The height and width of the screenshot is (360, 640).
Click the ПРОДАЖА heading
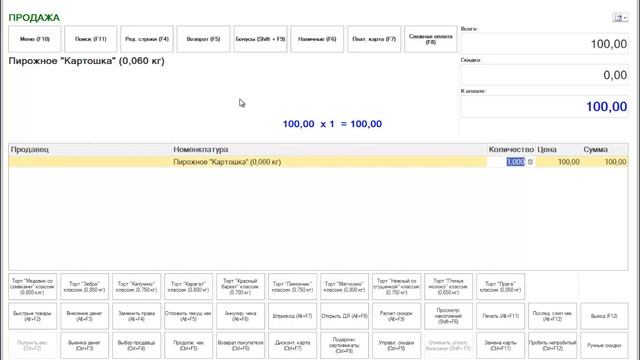(34, 18)
